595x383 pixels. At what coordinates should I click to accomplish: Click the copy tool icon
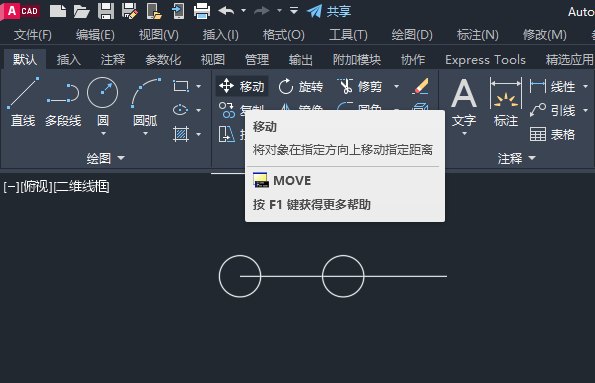coord(227,110)
